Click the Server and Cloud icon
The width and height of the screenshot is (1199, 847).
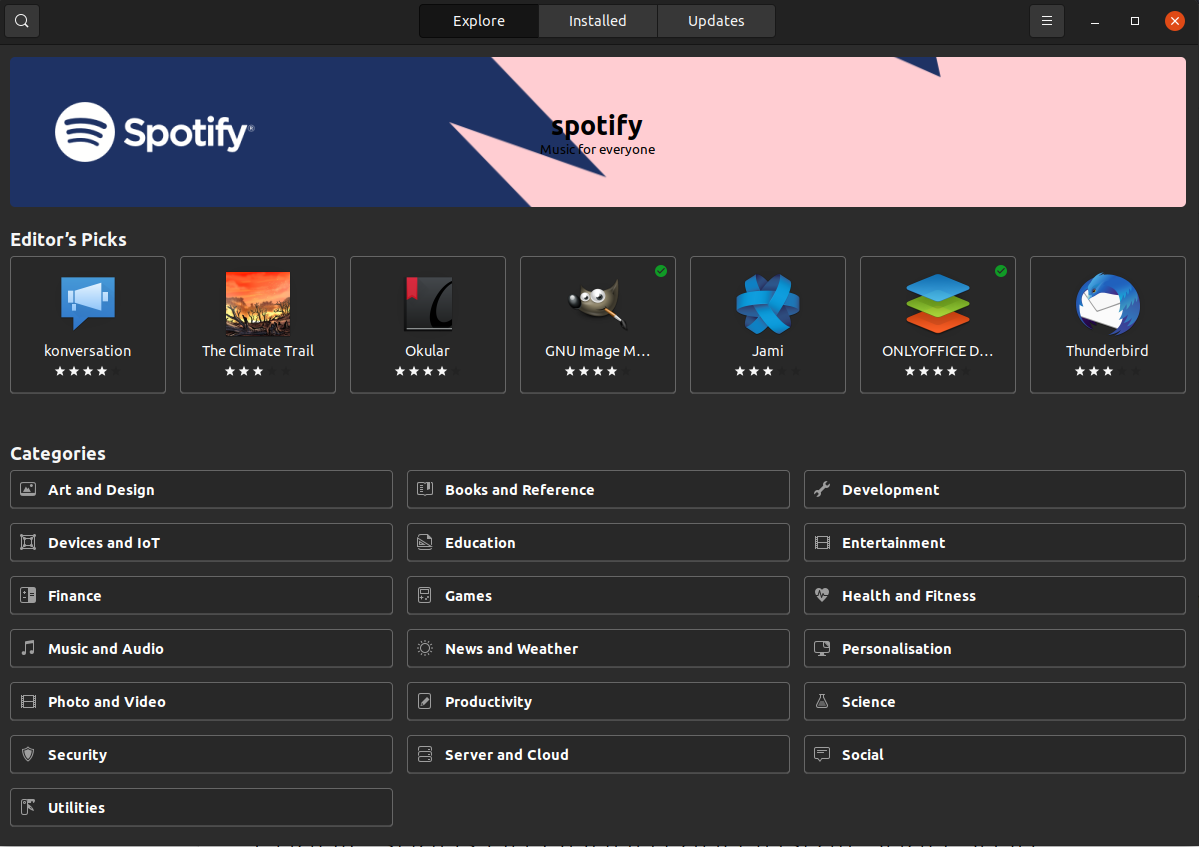click(425, 754)
